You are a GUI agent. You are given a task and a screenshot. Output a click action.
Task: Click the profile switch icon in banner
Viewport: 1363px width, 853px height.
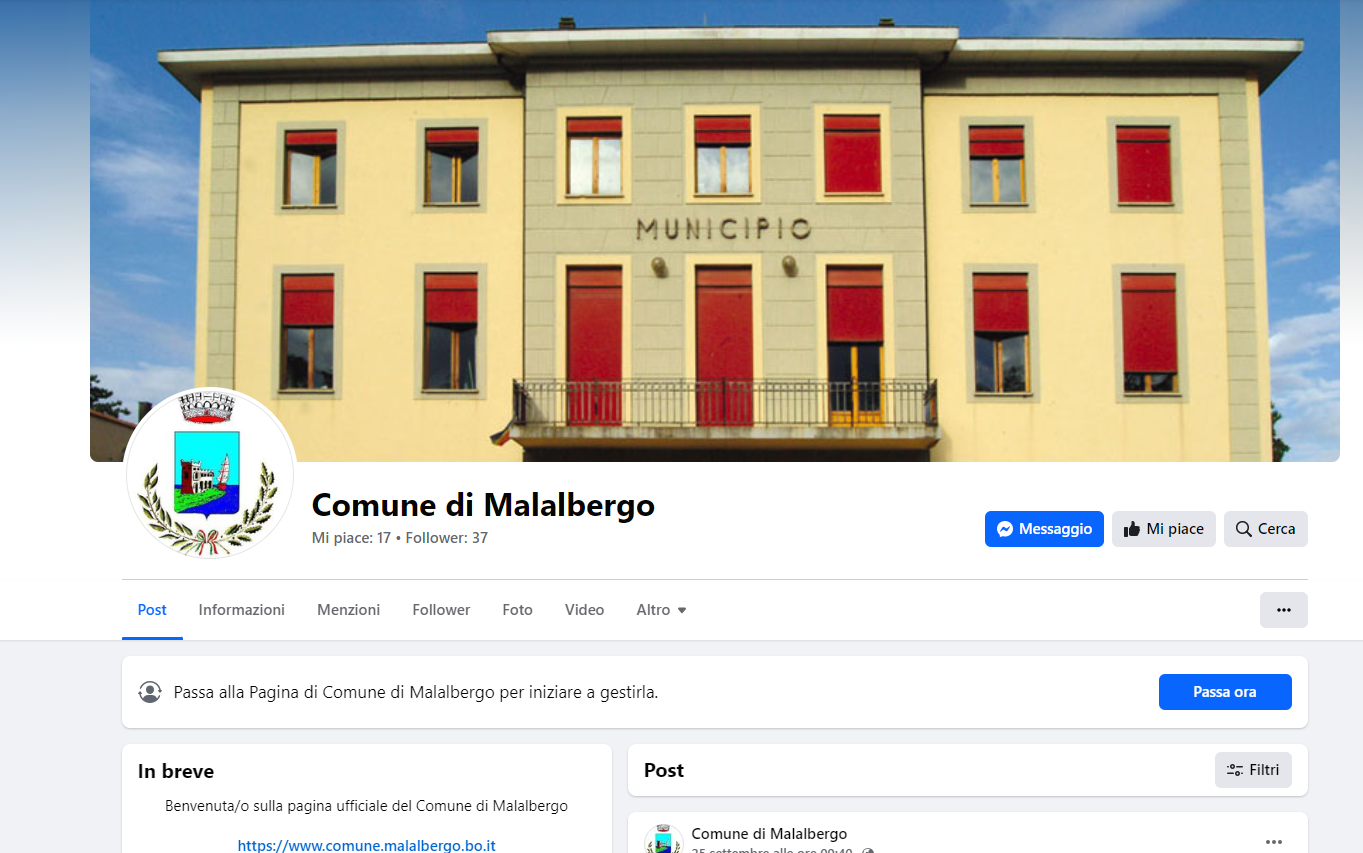(150, 692)
